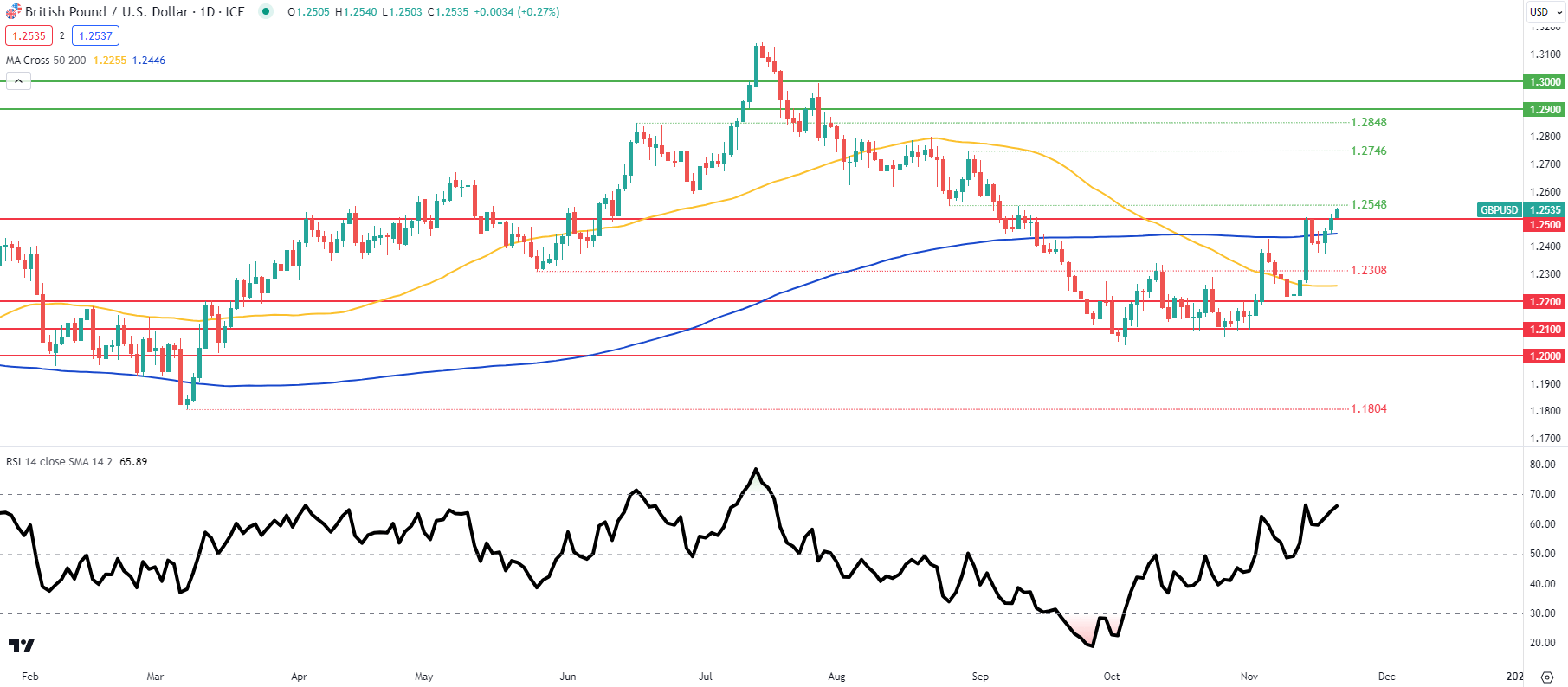Screen dimensions: 1568x687
Task: Click the 200 MA value 1.2446
Action: pyautogui.click(x=149, y=61)
